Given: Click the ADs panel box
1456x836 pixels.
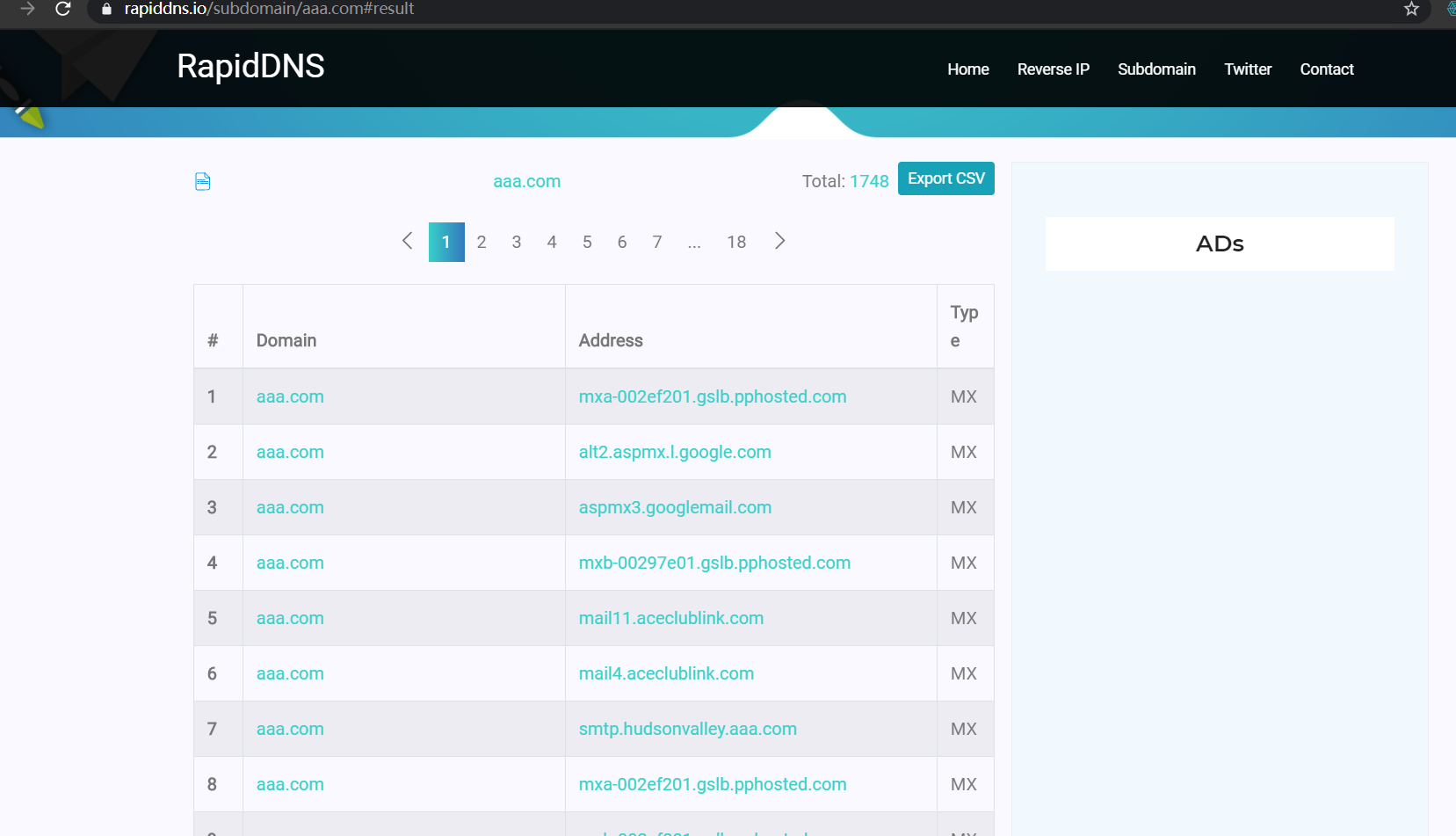Looking at the screenshot, I should [1220, 244].
